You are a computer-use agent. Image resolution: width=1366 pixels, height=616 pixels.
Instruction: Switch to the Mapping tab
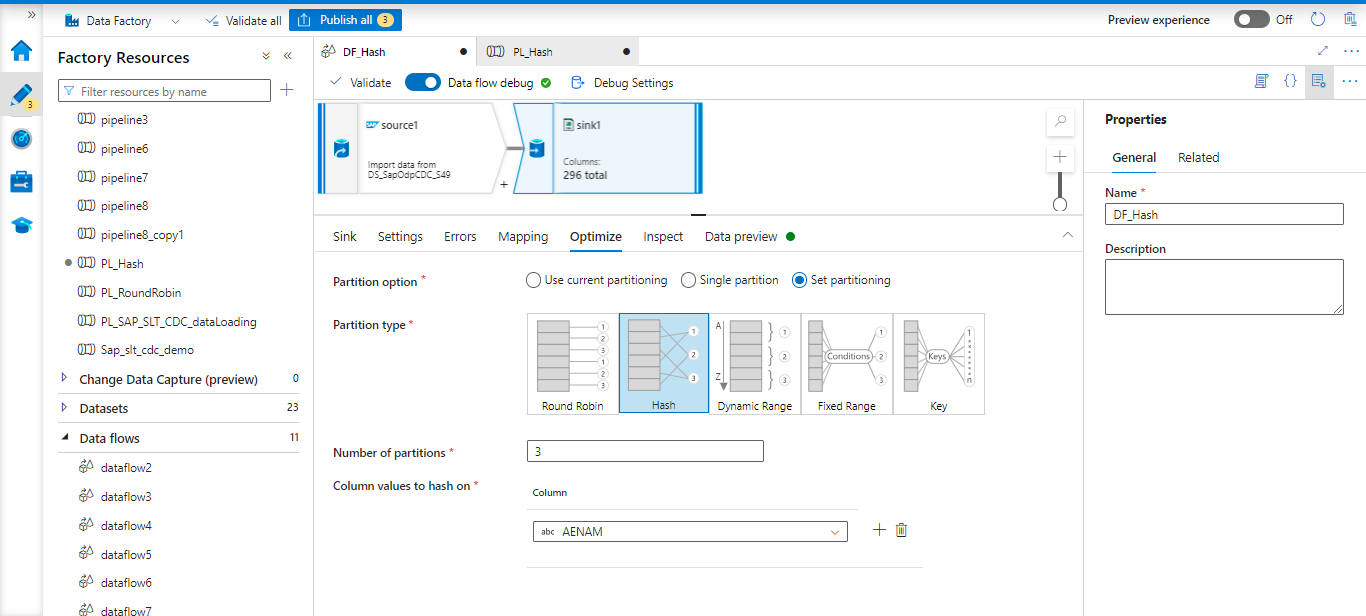[523, 237]
